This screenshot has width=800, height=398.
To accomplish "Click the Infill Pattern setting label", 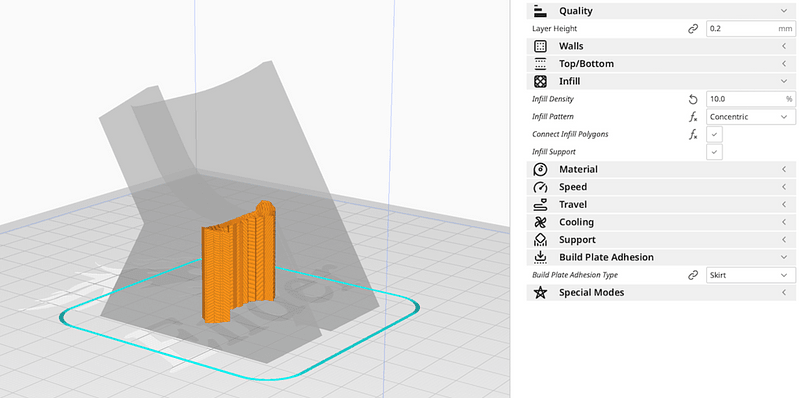I will 553,117.
